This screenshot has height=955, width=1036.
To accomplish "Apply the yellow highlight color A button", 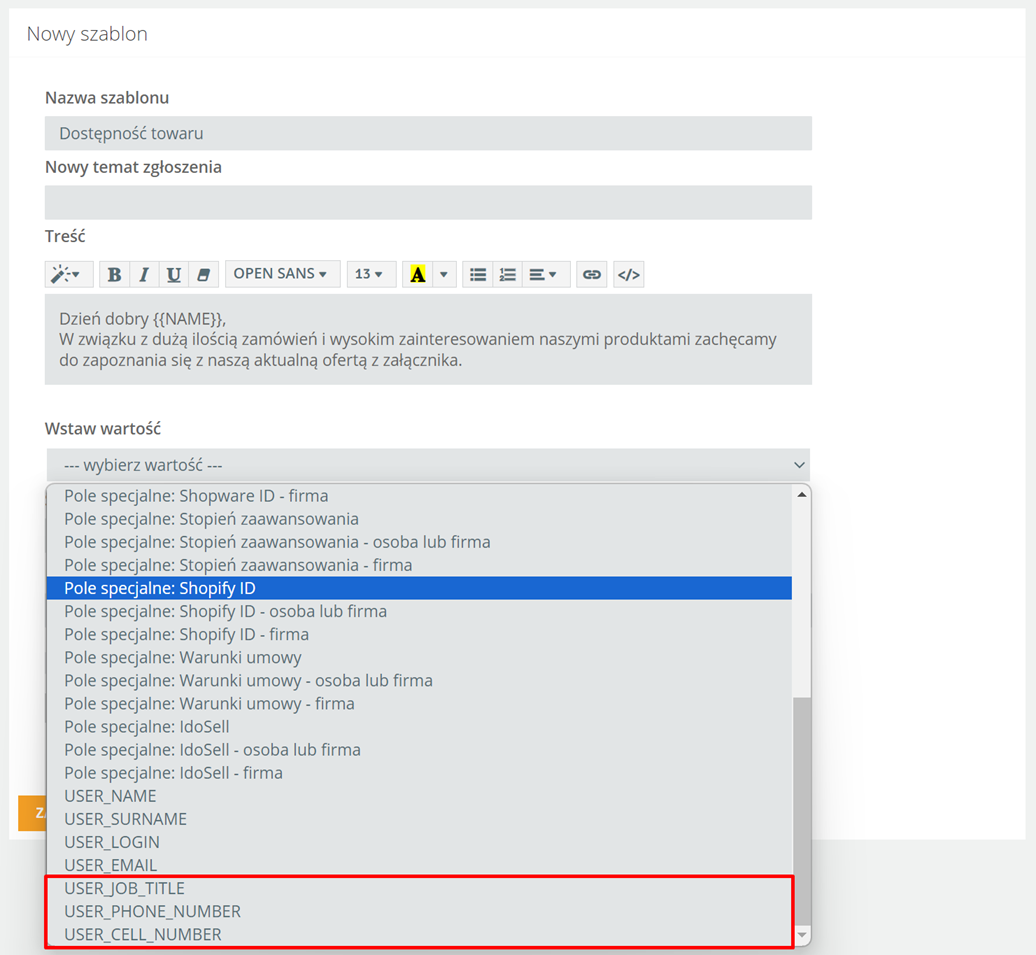I will click(x=418, y=274).
